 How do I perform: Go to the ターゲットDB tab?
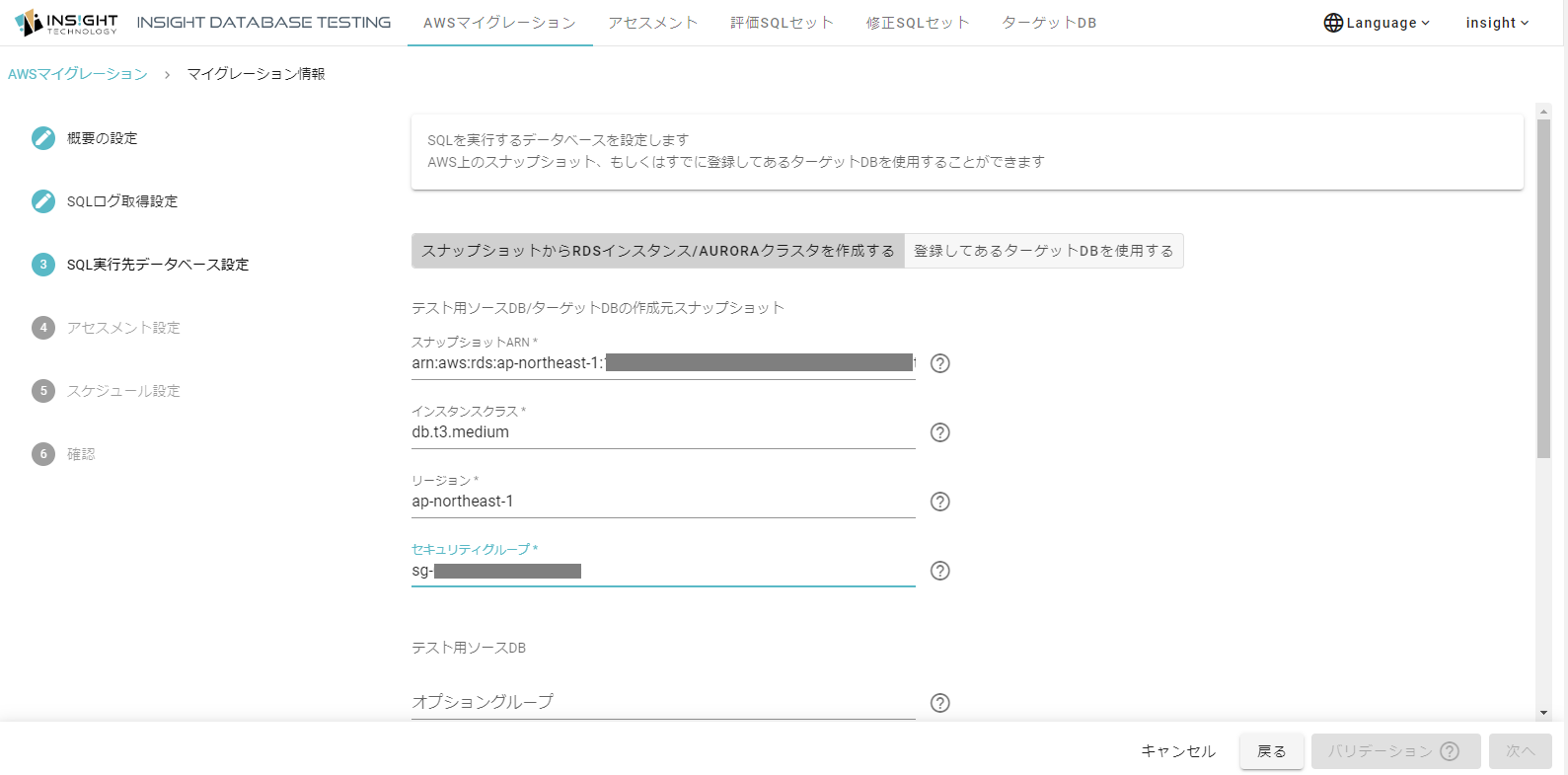1049,23
